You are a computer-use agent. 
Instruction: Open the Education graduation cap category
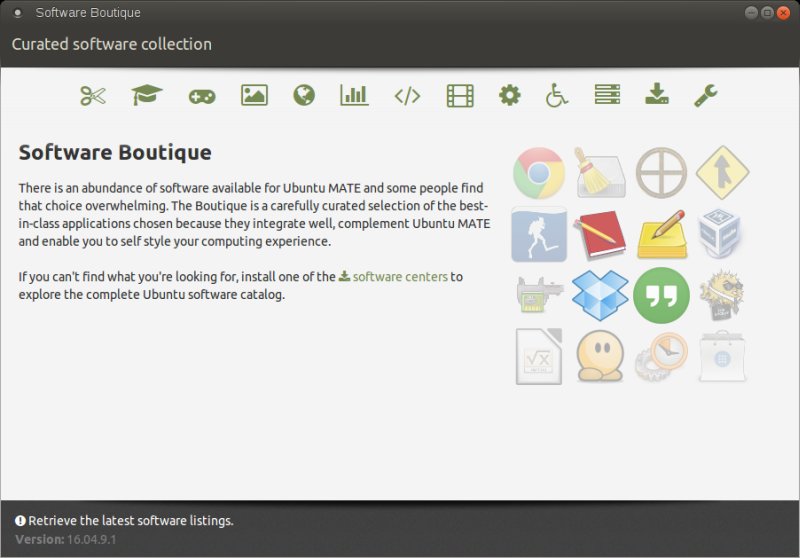(x=147, y=96)
